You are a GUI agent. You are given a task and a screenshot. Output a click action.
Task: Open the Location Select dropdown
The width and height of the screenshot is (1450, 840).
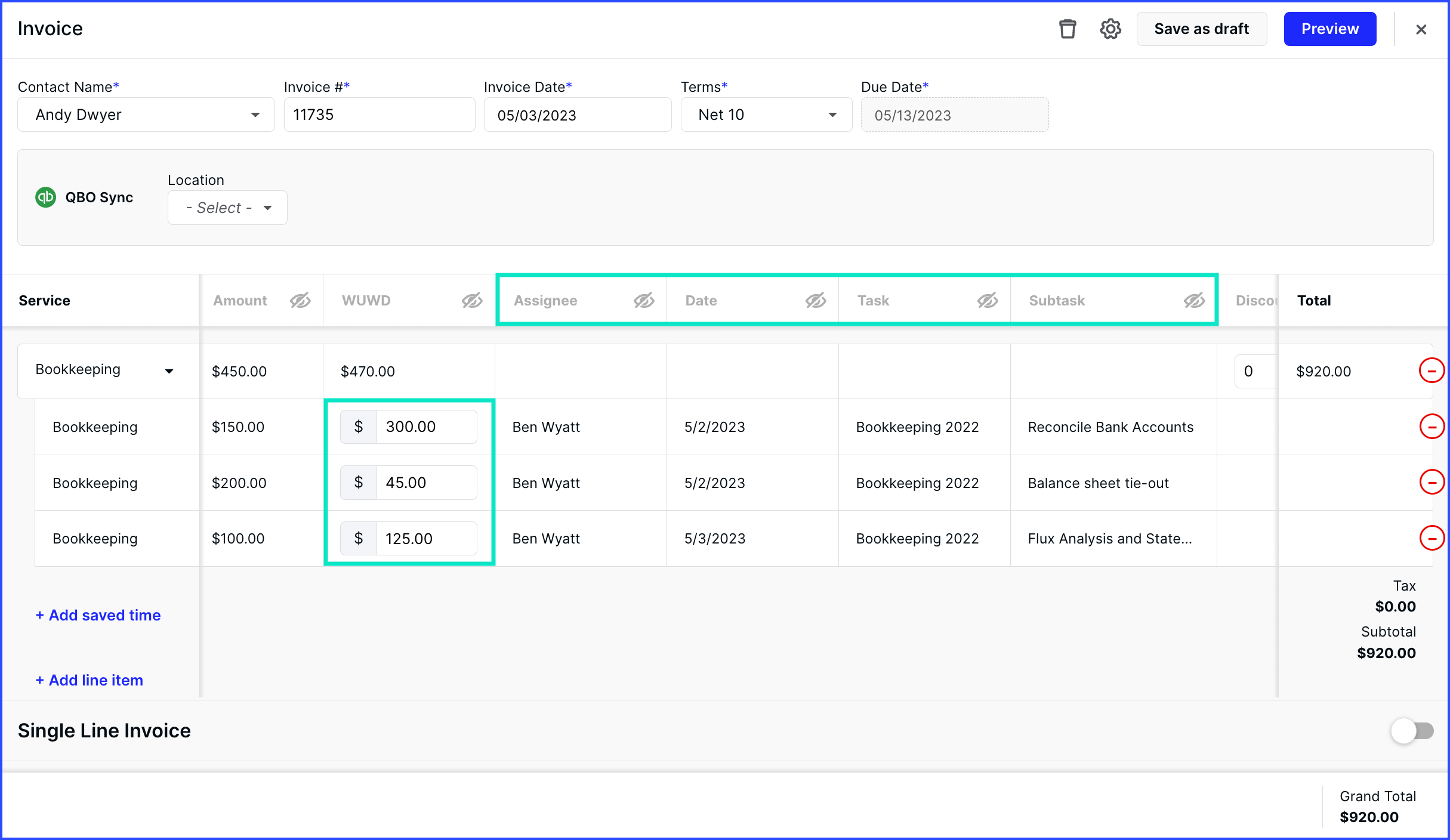(227, 208)
